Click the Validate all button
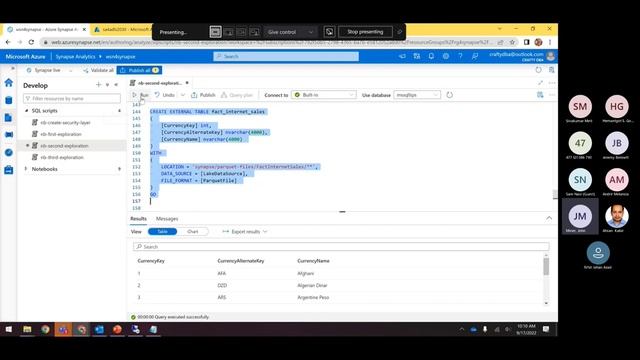Image resolution: width=640 pixels, height=360 pixels. (x=98, y=70)
